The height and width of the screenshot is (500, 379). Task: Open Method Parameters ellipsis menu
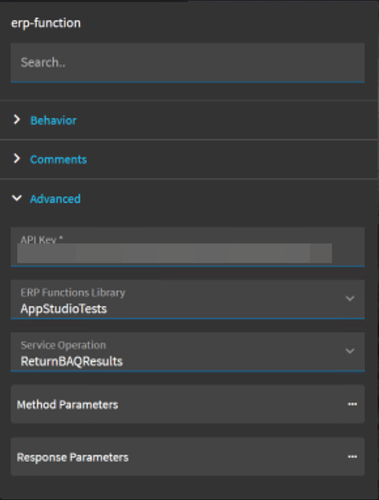[x=352, y=404]
